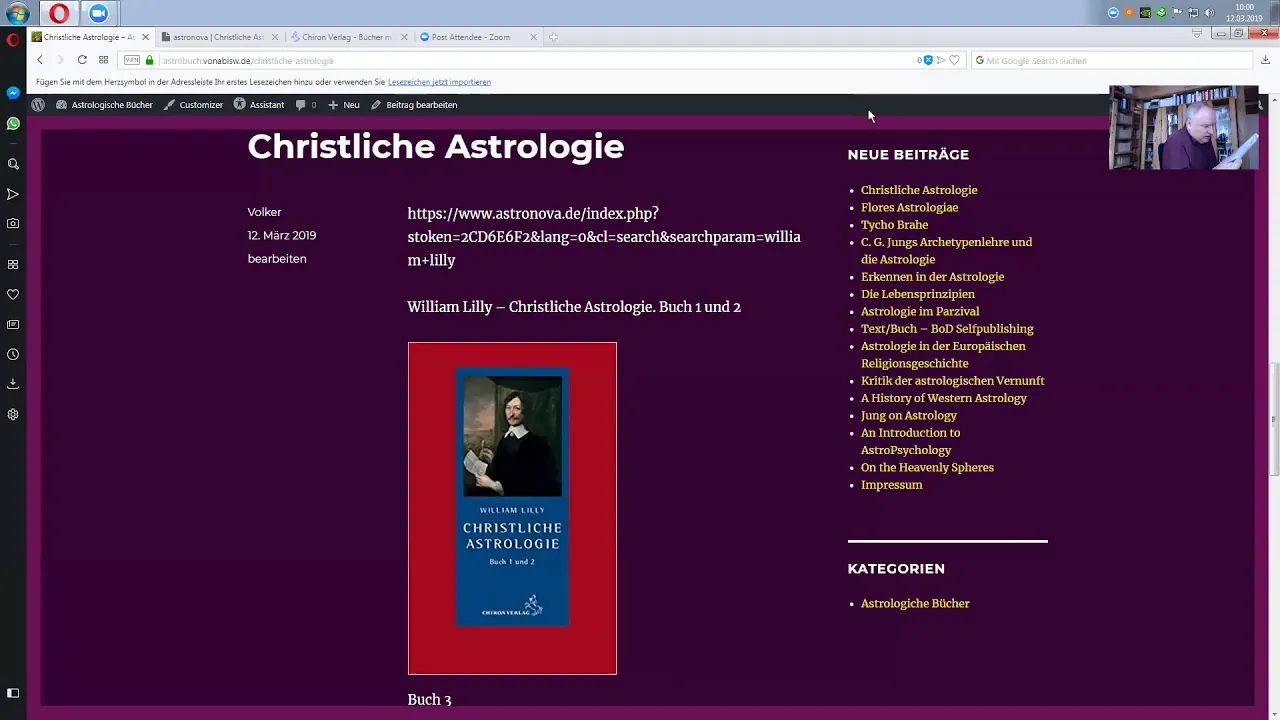
Task: Open Speed Dial grid icon in sidebar
Action: pyautogui.click(x=13, y=265)
